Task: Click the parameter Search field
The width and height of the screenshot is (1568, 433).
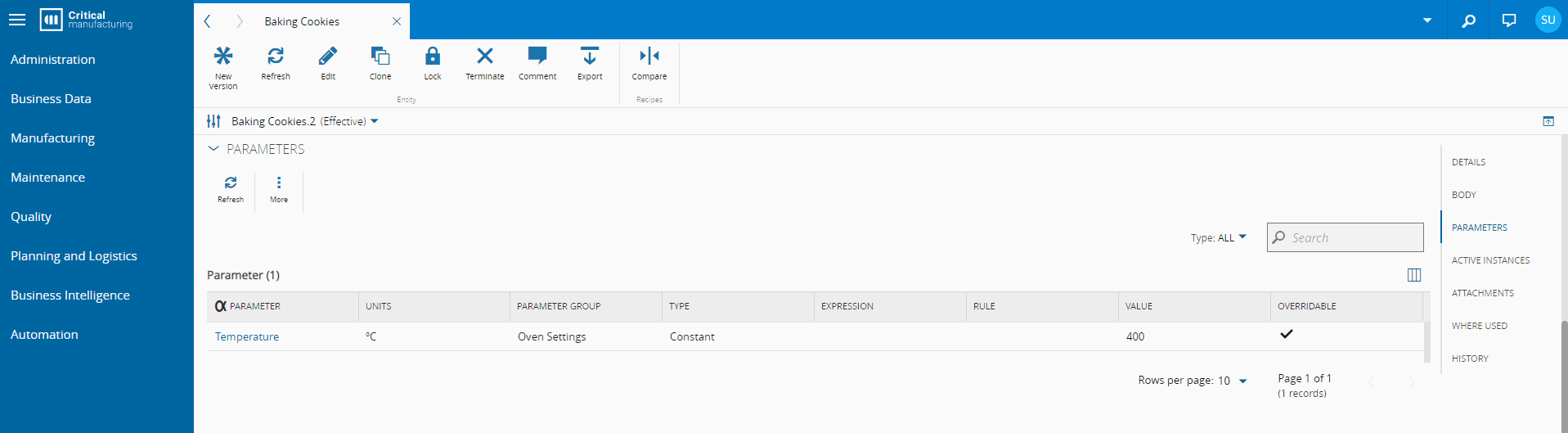Action: coord(1353,237)
